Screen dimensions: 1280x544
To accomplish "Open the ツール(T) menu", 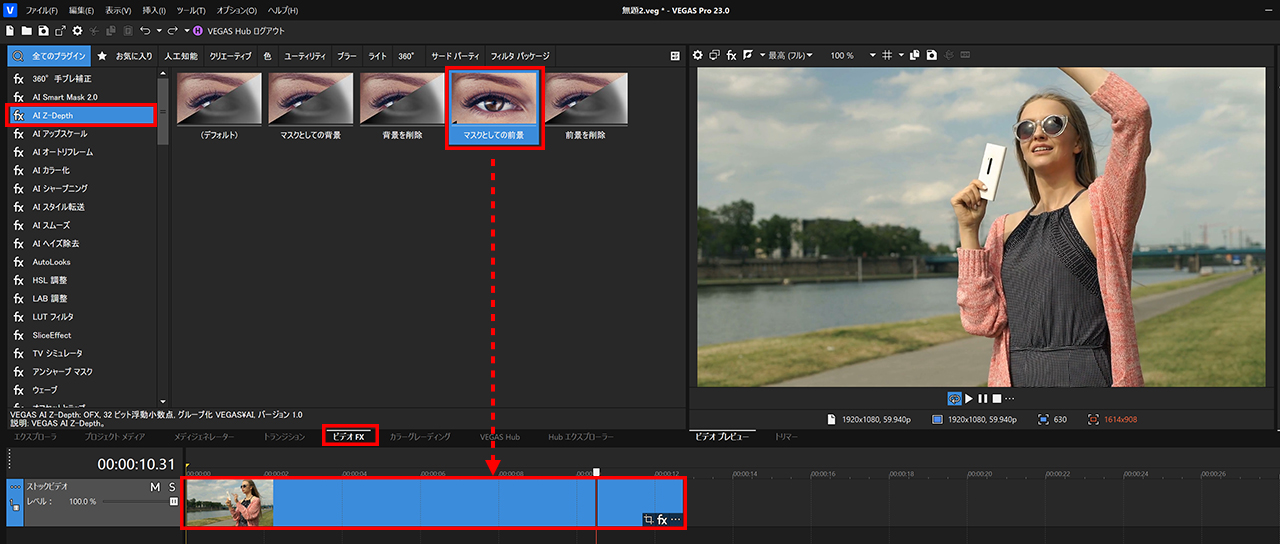I will pyautogui.click(x=191, y=9).
